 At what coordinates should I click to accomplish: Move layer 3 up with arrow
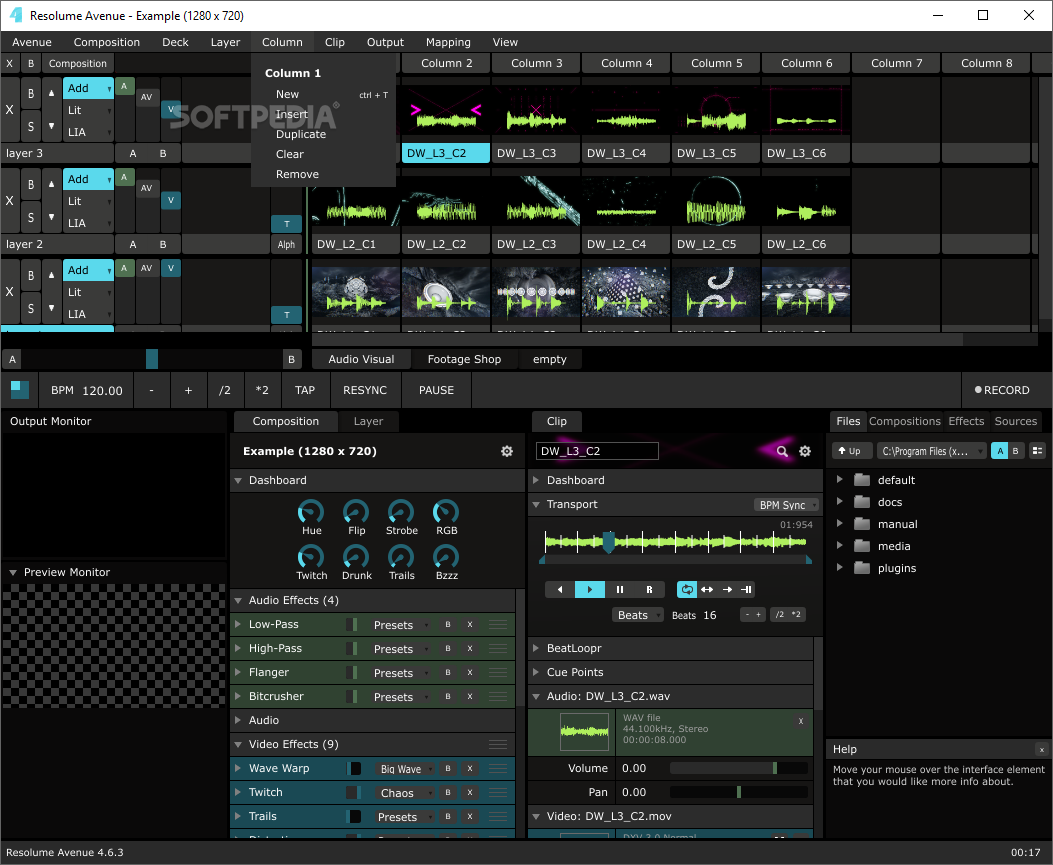pos(51,93)
